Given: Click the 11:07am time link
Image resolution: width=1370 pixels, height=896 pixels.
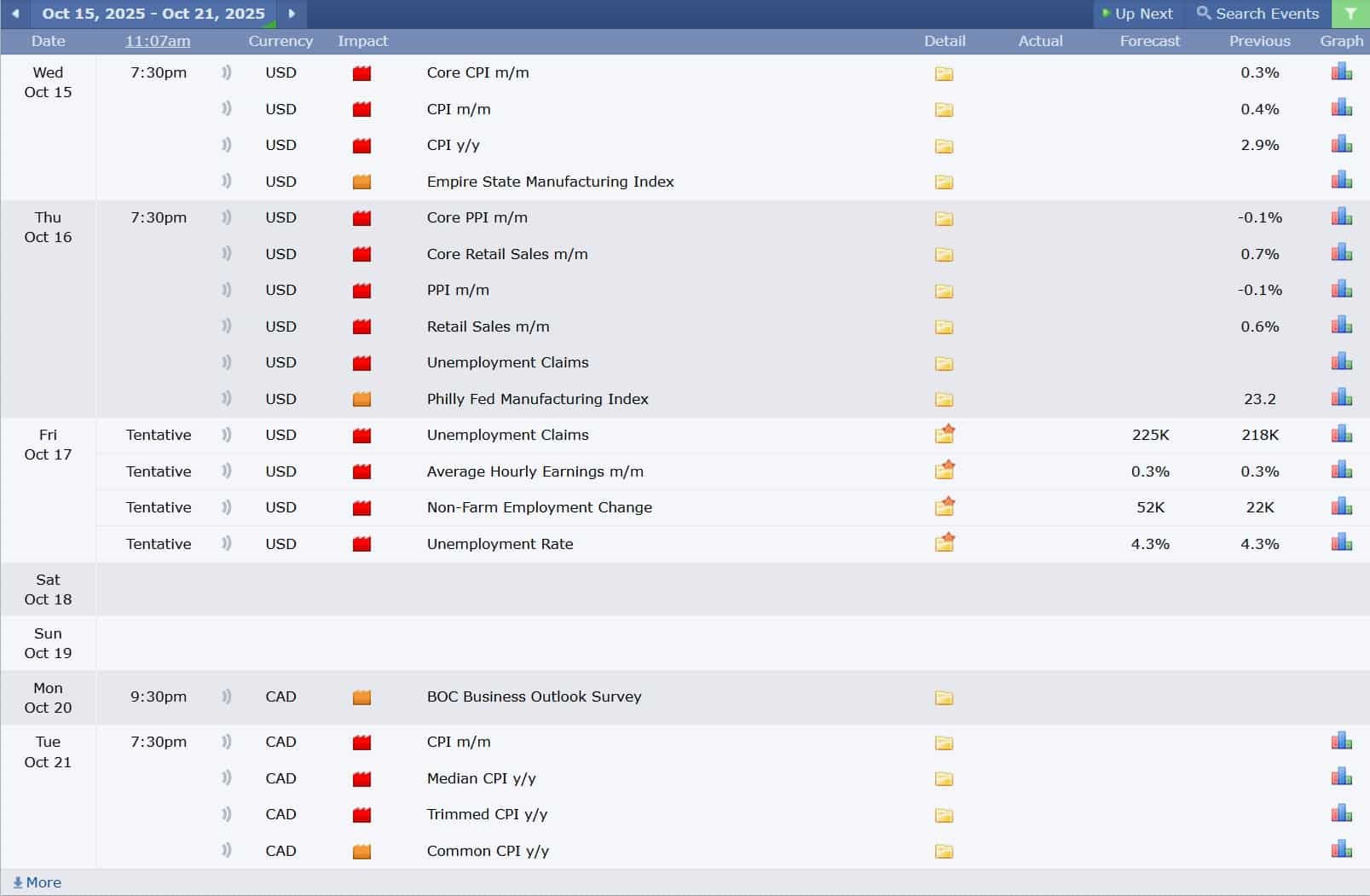Looking at the screenshot, I should tap(158, 41).
